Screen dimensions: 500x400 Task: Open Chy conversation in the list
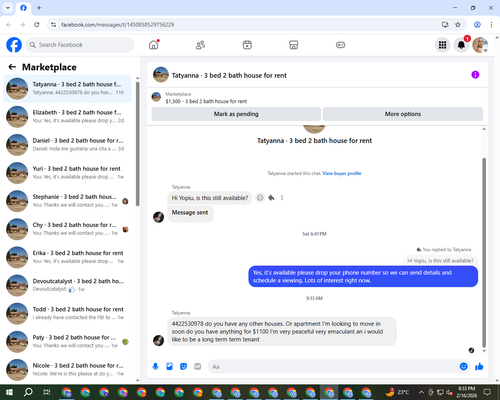coord(67,229)
